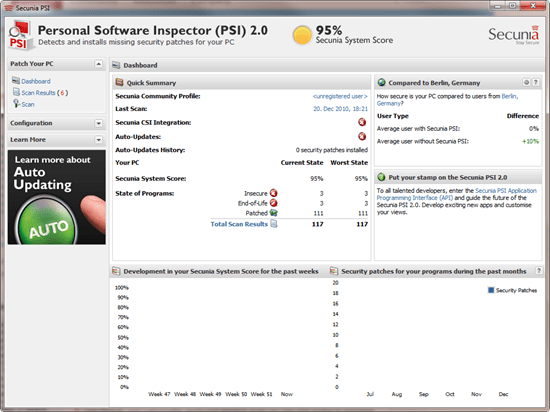Click the Quick Summary panel icon
Viewport: 550px width, 412px height.
(120, 82)
